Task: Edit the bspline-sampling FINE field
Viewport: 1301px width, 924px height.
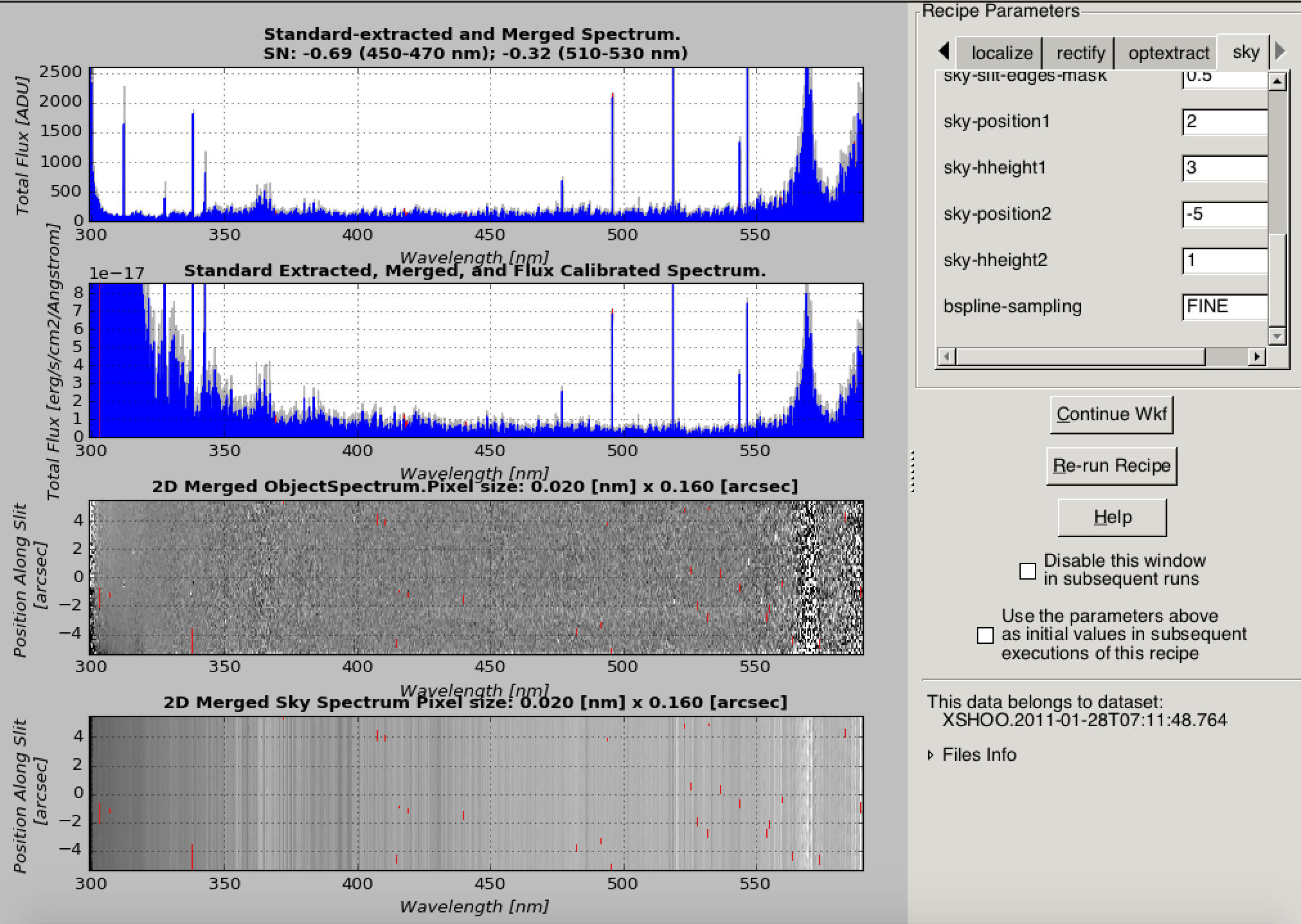Action: tap(1225, 307)
